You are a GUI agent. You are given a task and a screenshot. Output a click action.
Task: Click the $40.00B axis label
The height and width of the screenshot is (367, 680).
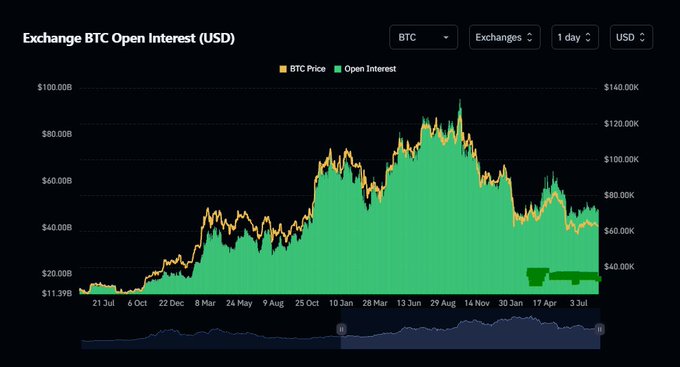[x=57, y=228]
